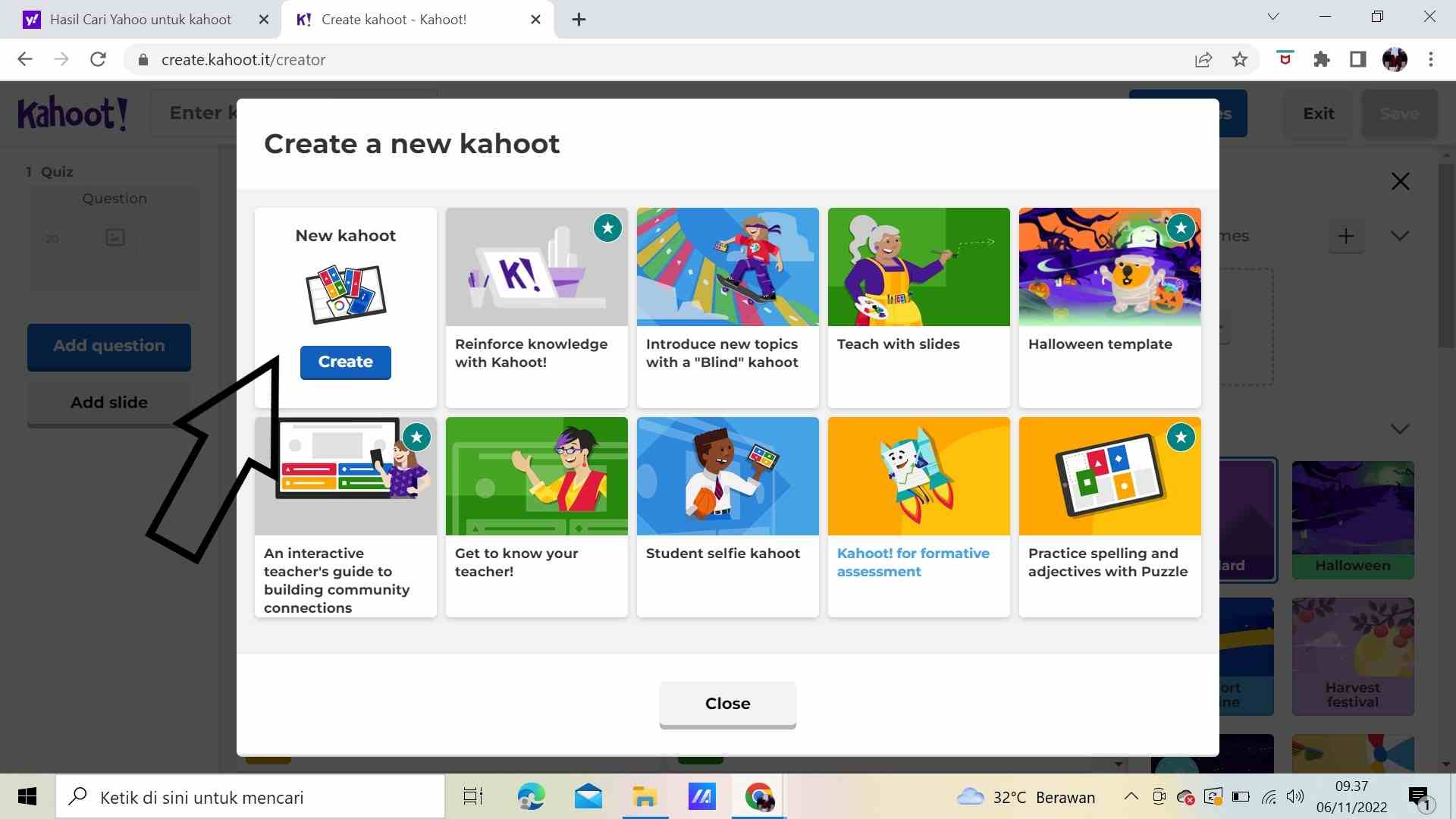The height and width of the screenshot is (819, 1456).
Task: Click the share page icon in address bar
Action: [1203, 60]
